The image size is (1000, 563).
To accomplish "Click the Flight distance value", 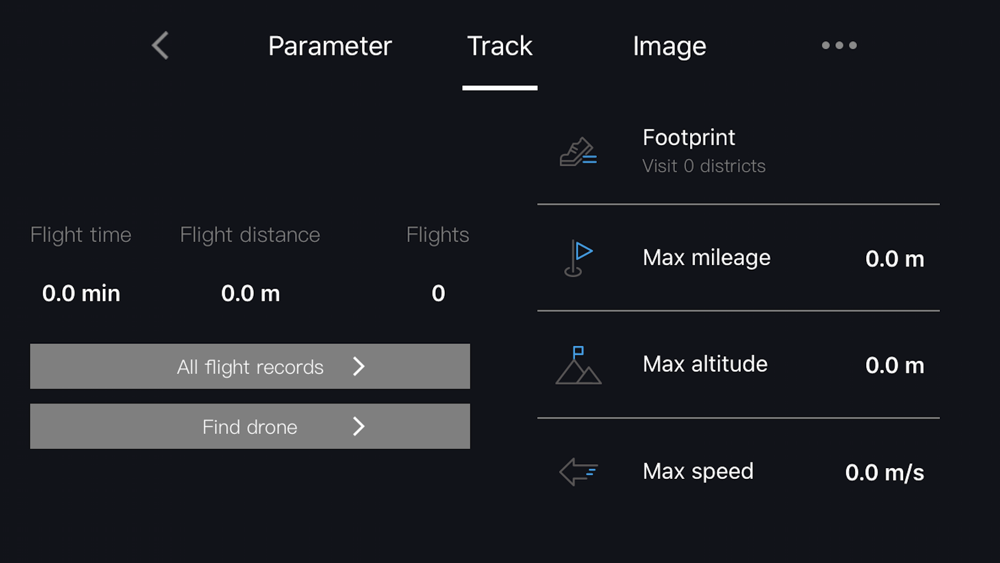I will tap(250, 294).
